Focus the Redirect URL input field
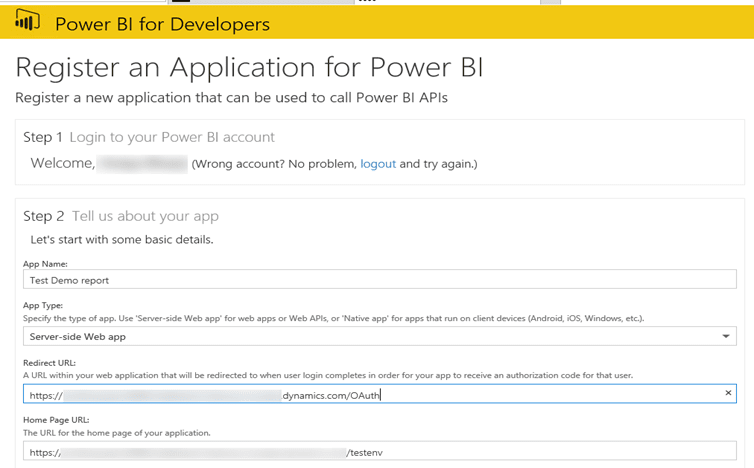The width and height of the screenshot is (754, 468). [x=379, y=394]
